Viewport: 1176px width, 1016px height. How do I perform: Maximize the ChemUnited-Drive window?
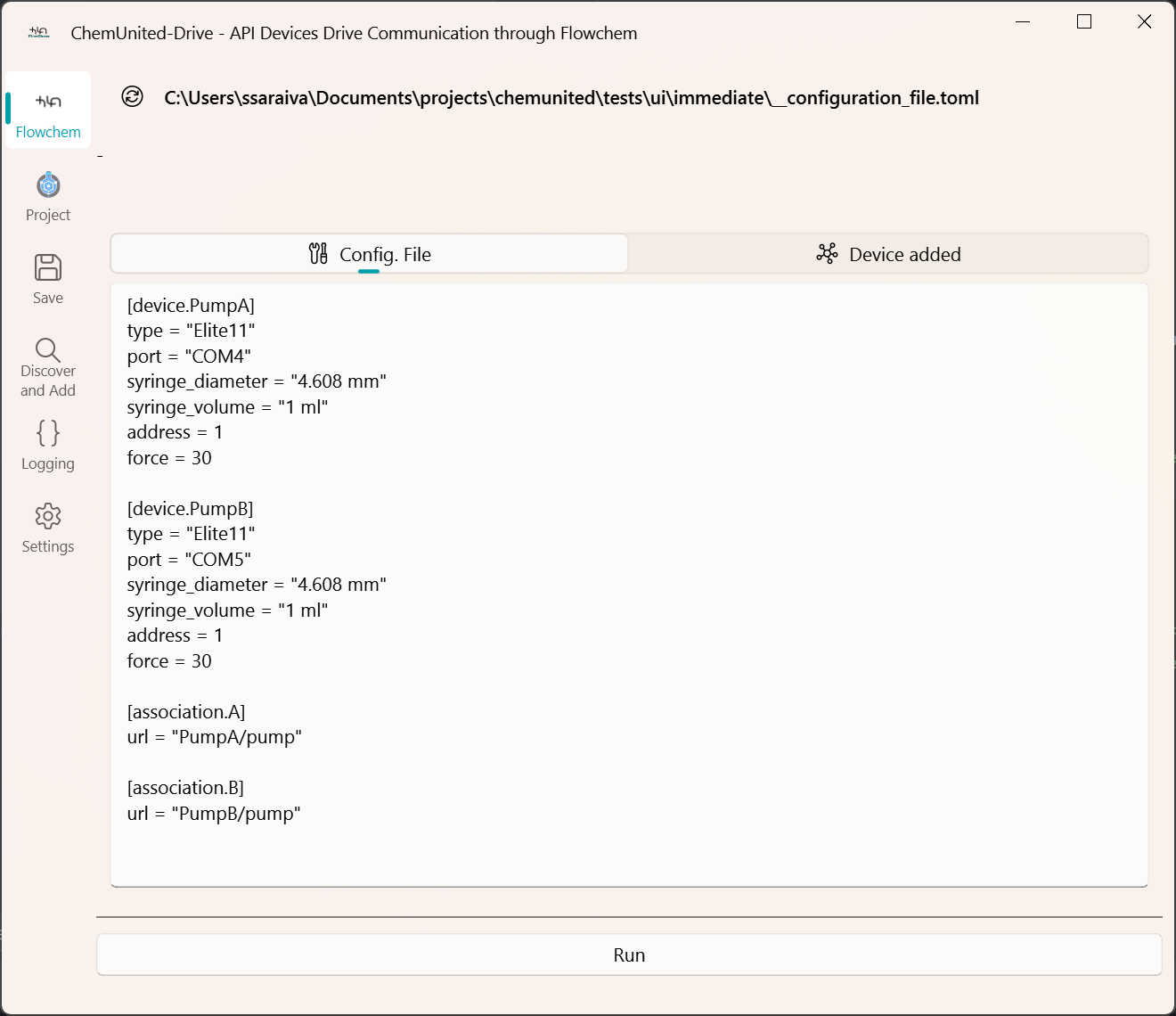click(x=1084, y=21)
